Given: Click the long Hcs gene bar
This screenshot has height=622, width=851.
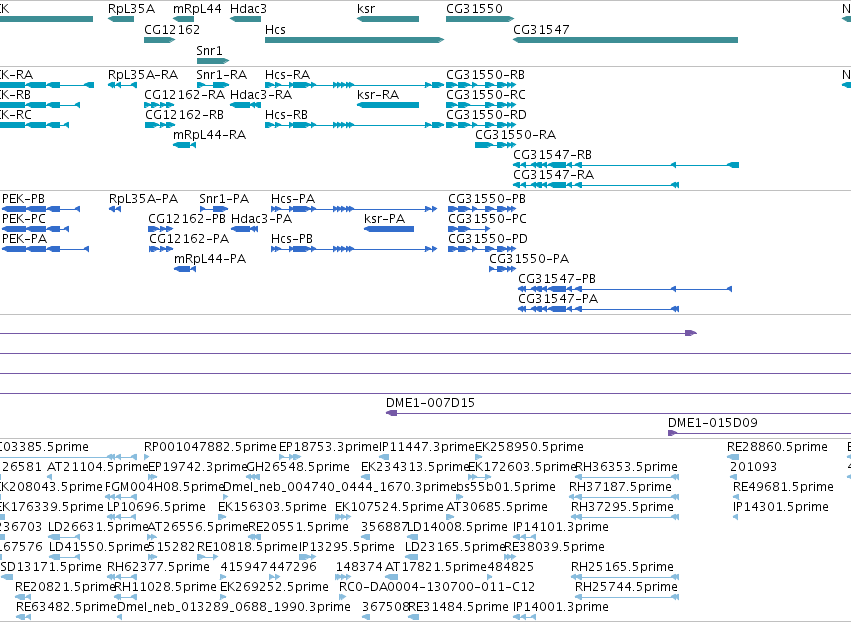Looking at the screenshot, I should point(354,40).
